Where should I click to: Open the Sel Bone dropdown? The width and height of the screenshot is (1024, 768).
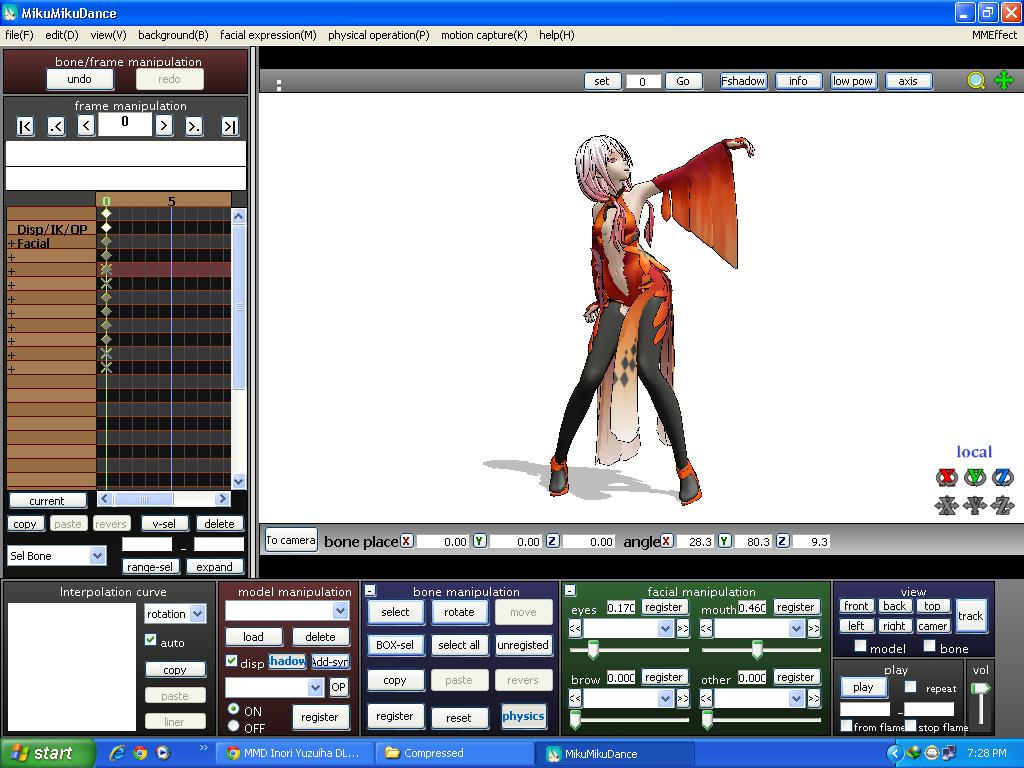pyautogui.click(x=97, y=556)
